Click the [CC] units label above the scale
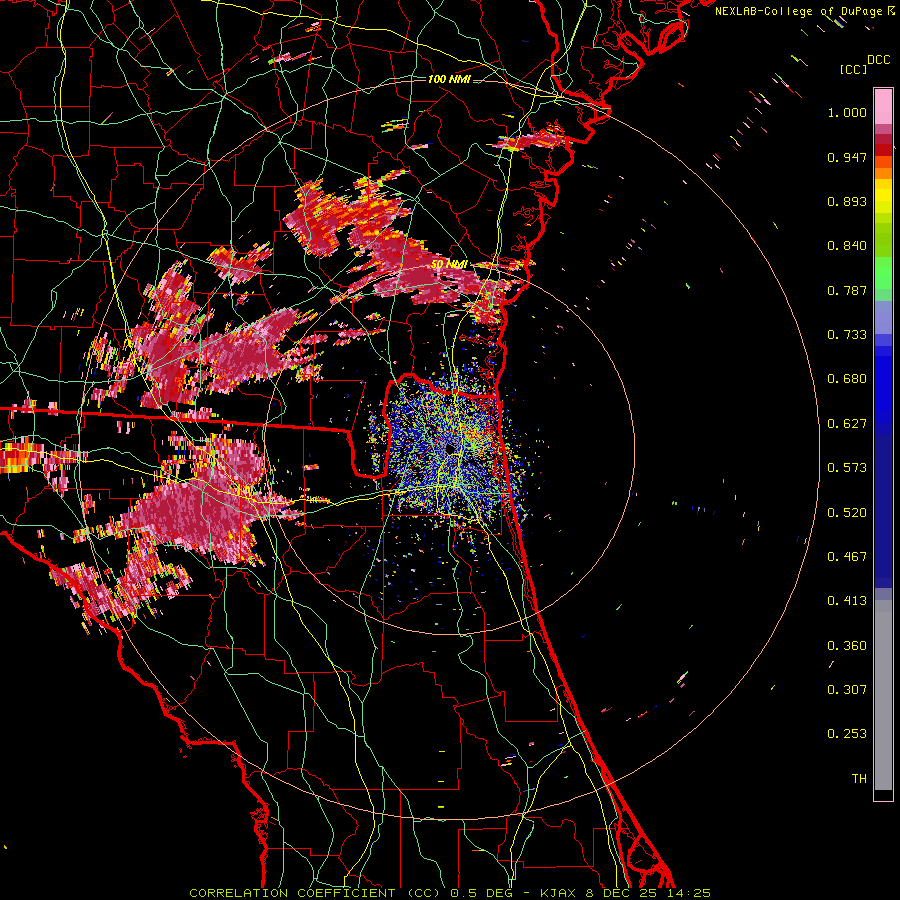 point(853,69)
